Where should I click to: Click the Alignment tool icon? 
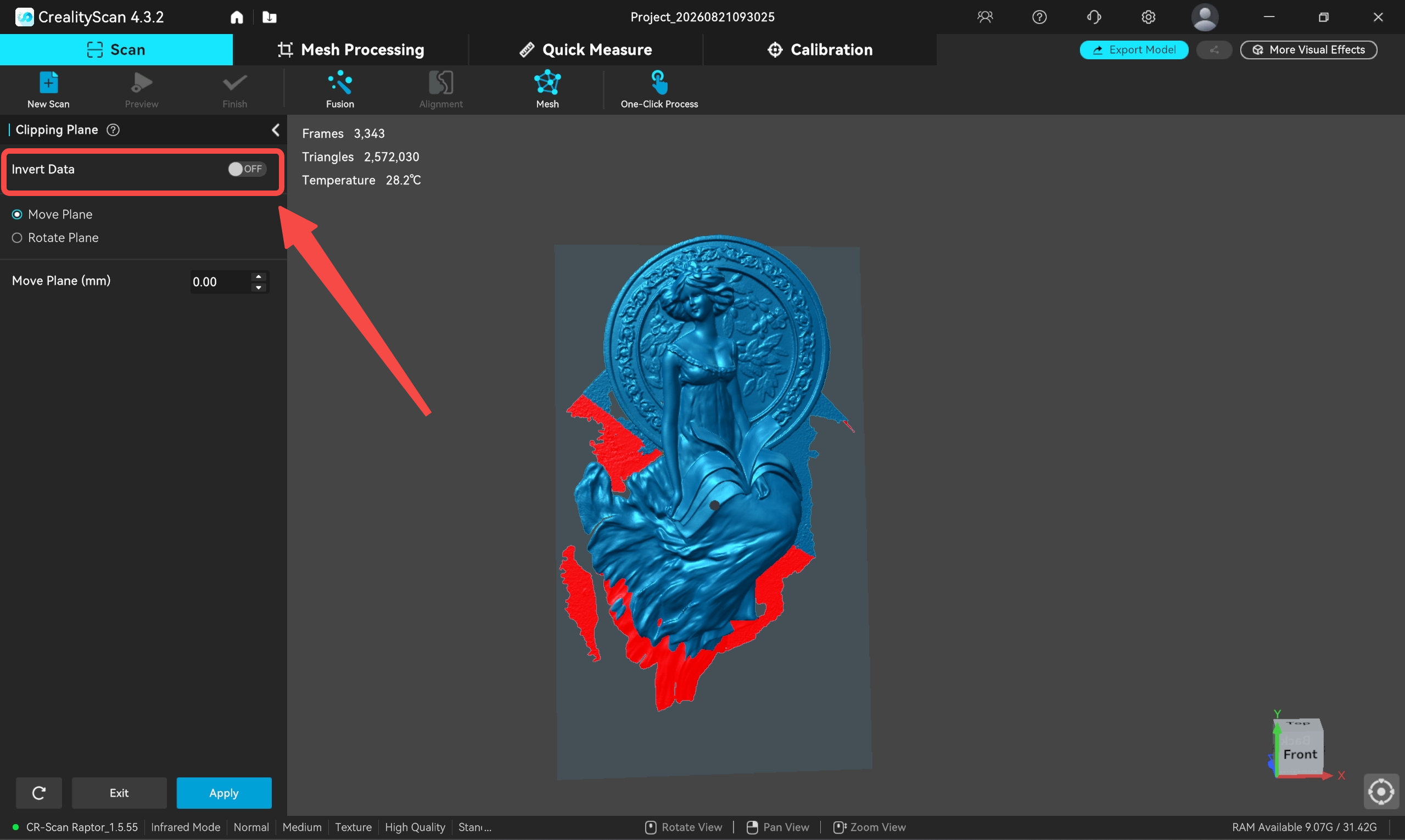click(440, 83)
